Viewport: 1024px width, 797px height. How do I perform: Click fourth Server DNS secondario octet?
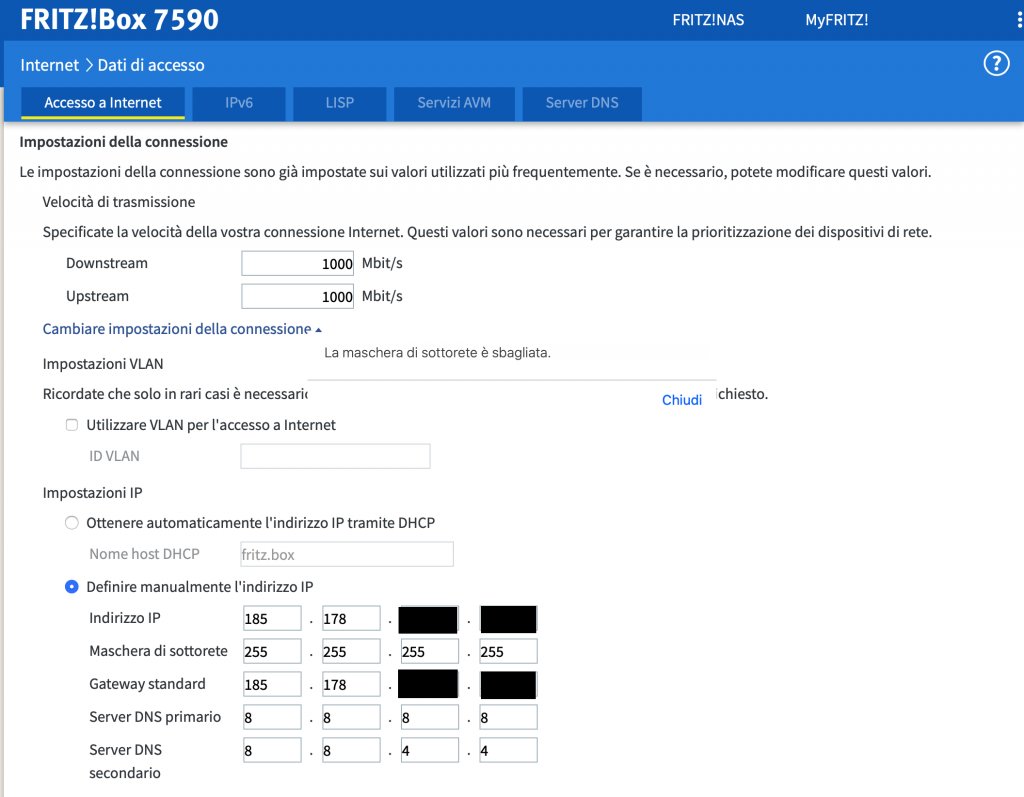508,750
